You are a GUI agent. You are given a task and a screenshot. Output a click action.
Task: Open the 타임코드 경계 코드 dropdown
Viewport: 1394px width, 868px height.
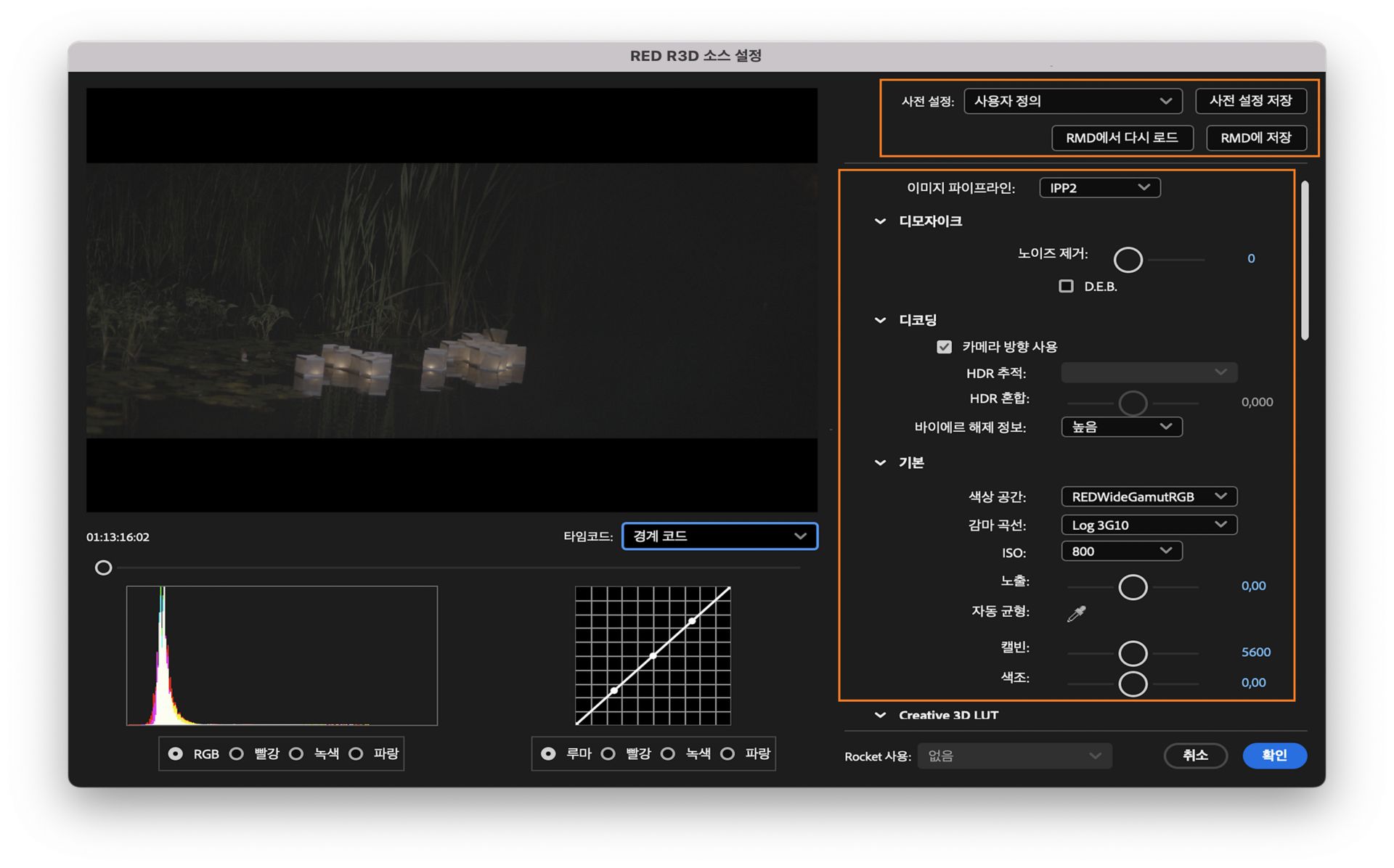[719, 536]
